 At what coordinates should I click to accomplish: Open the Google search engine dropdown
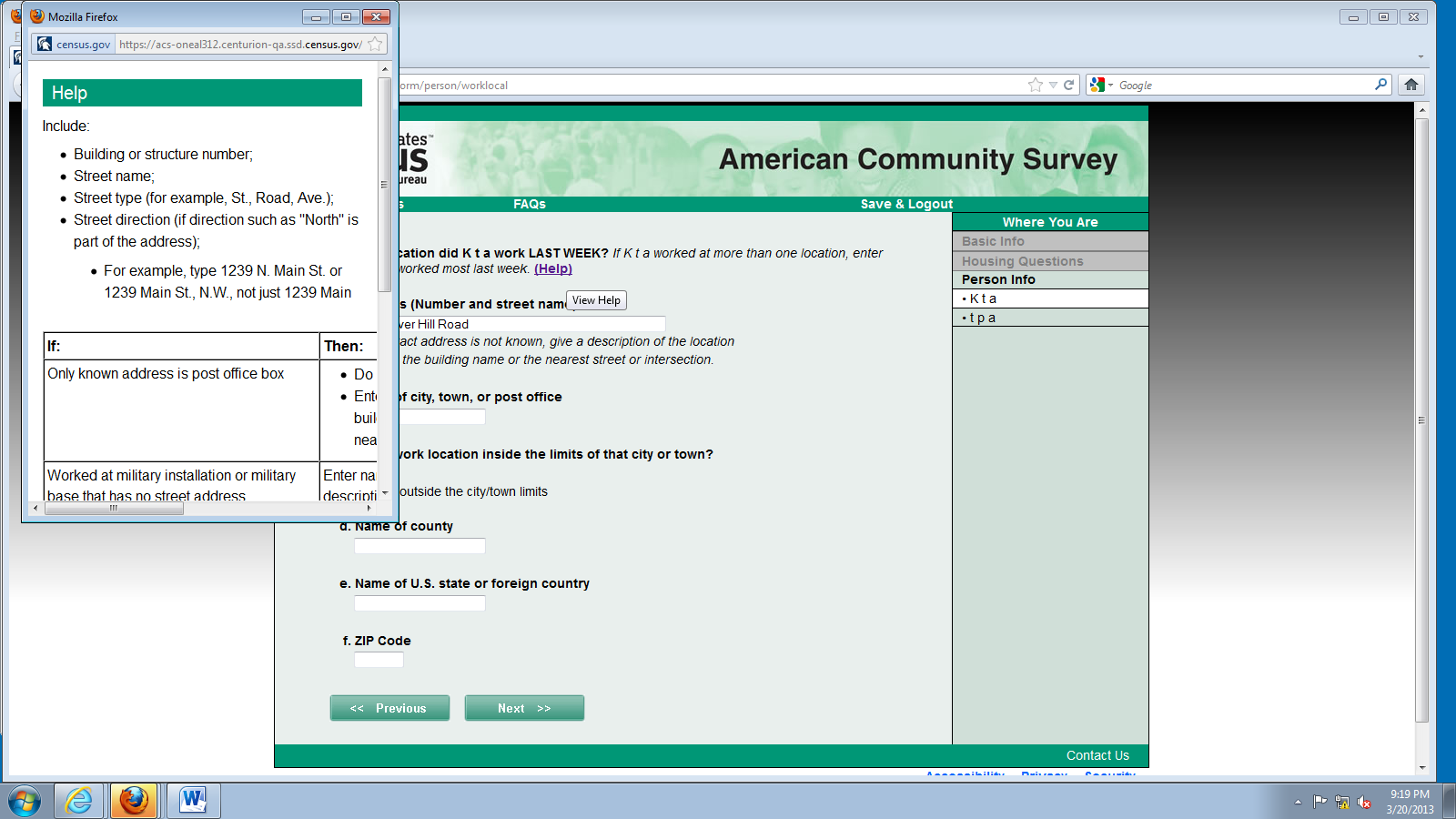pos(1101,85)
